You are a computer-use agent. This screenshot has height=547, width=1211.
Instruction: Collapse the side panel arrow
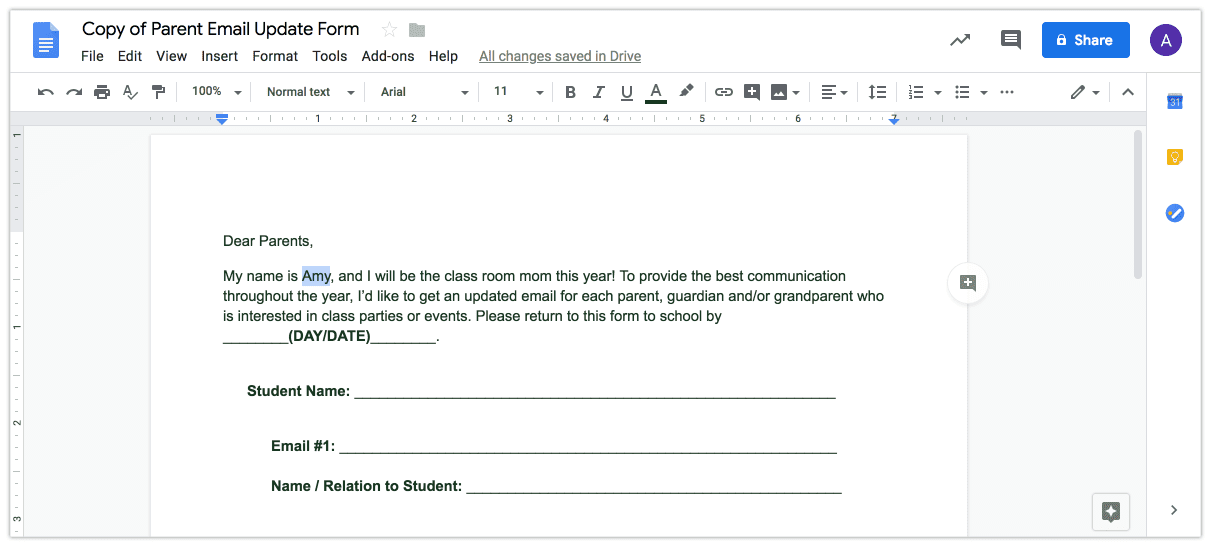[x=1174, y=510]
